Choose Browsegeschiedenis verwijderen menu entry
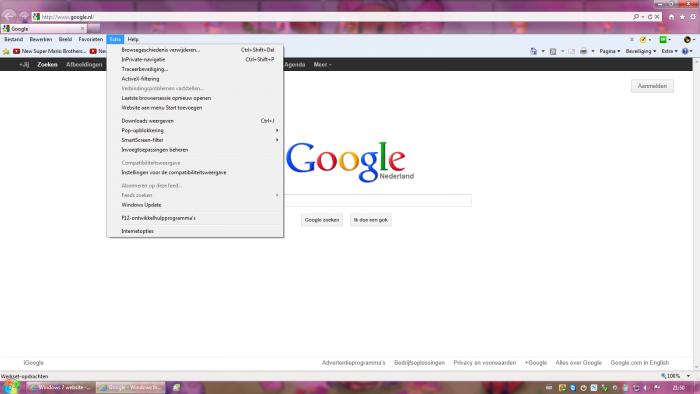700x394 pixels. point(195,50)
